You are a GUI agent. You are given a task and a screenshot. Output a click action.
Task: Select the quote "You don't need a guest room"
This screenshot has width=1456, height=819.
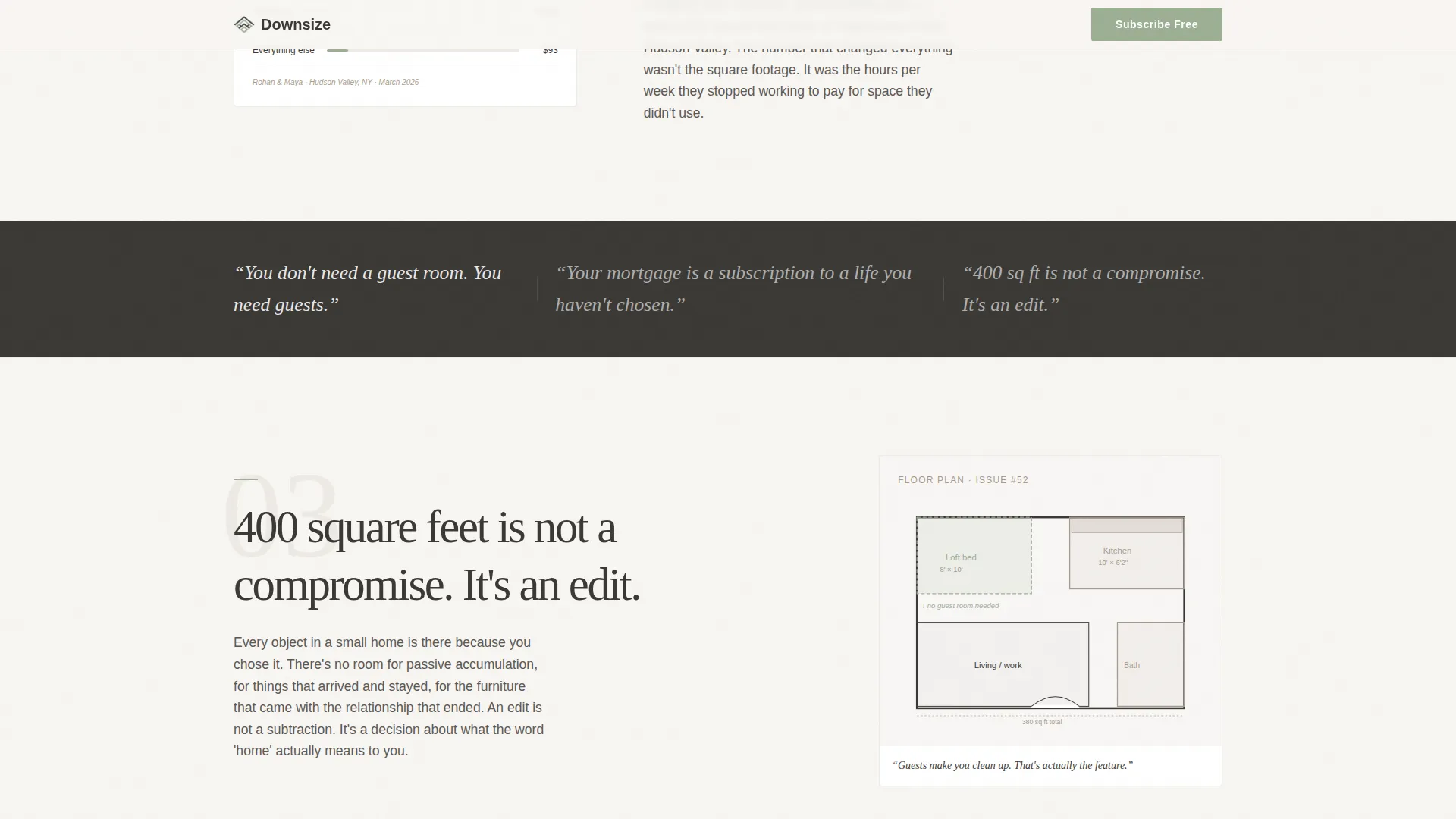[x=368, y=289]
